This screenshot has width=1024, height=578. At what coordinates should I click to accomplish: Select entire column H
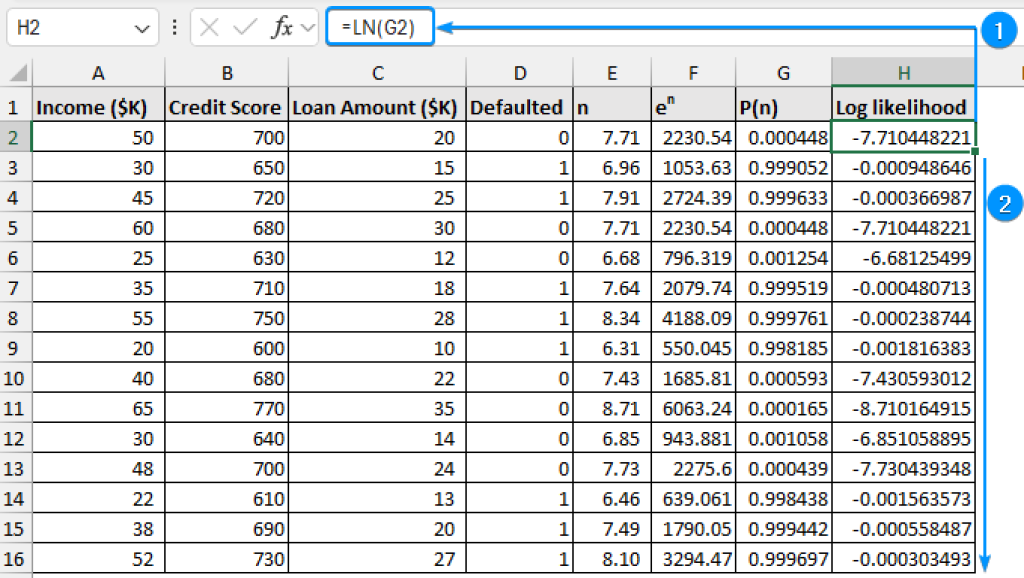tap(903, 72)
